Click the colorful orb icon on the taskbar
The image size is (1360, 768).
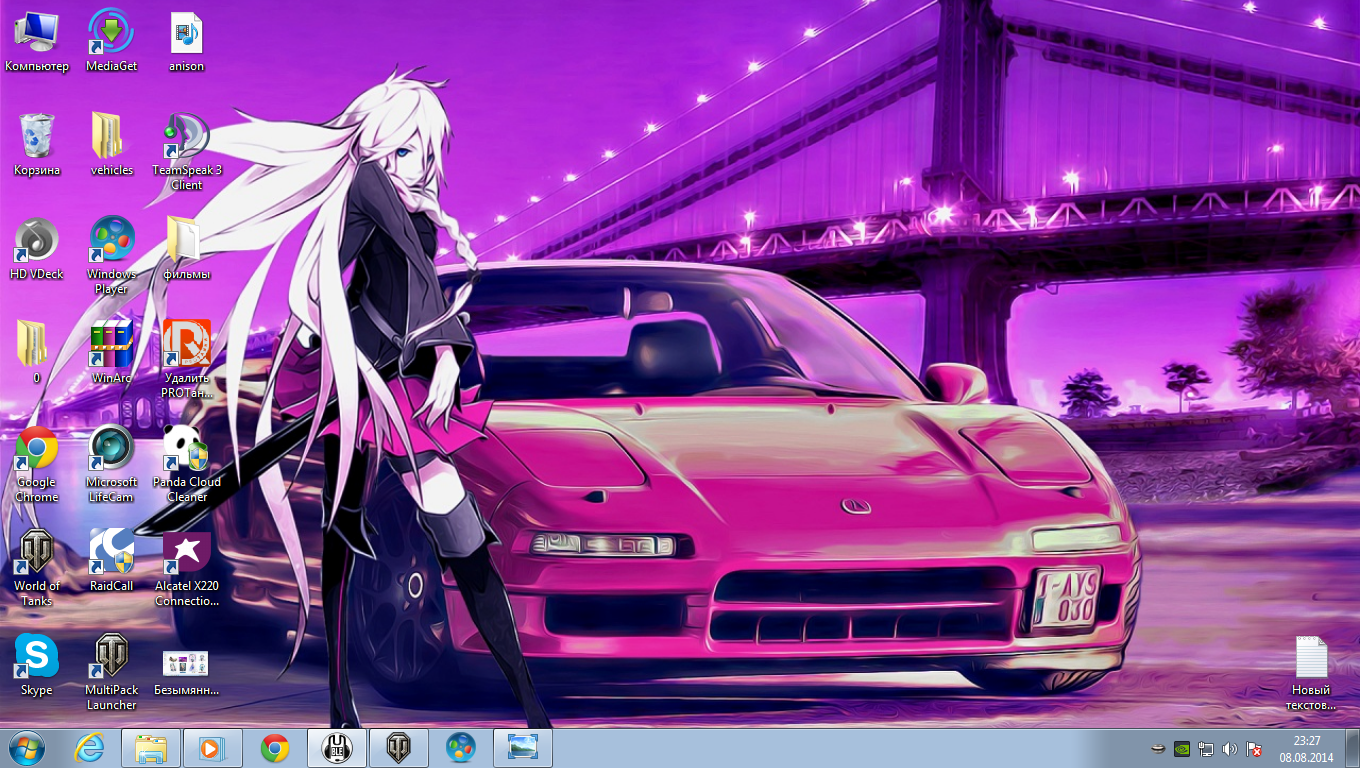(x=461, y=748)
